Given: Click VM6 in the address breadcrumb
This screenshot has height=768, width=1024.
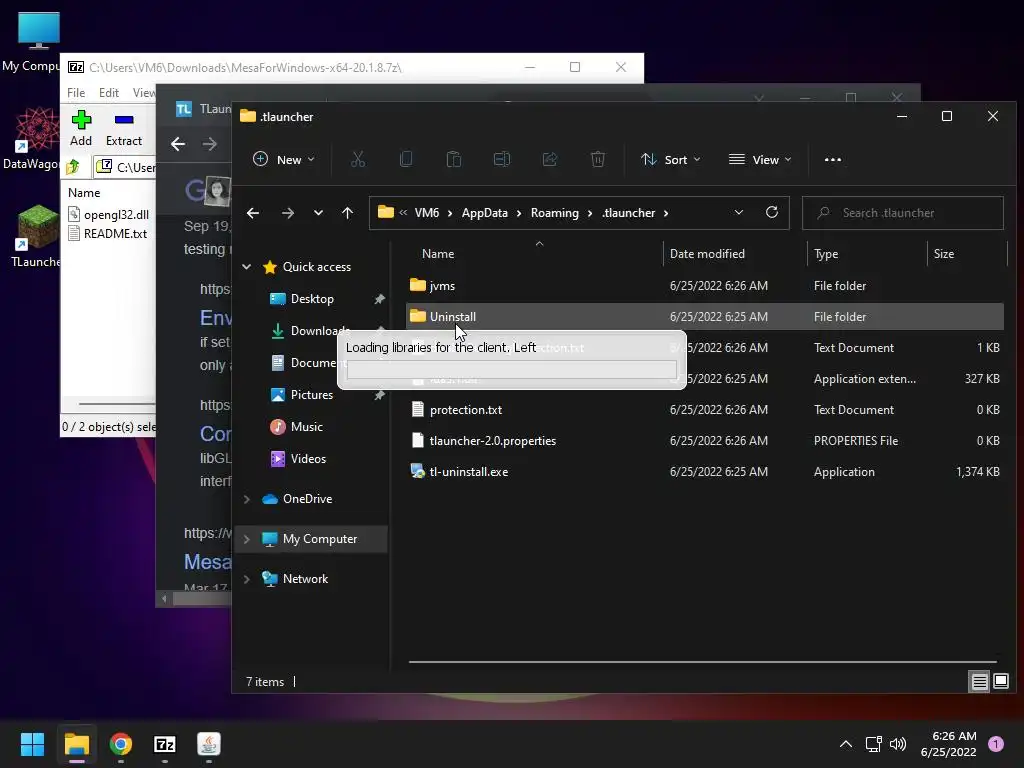Looking at the screenshot, I should 426,213.
